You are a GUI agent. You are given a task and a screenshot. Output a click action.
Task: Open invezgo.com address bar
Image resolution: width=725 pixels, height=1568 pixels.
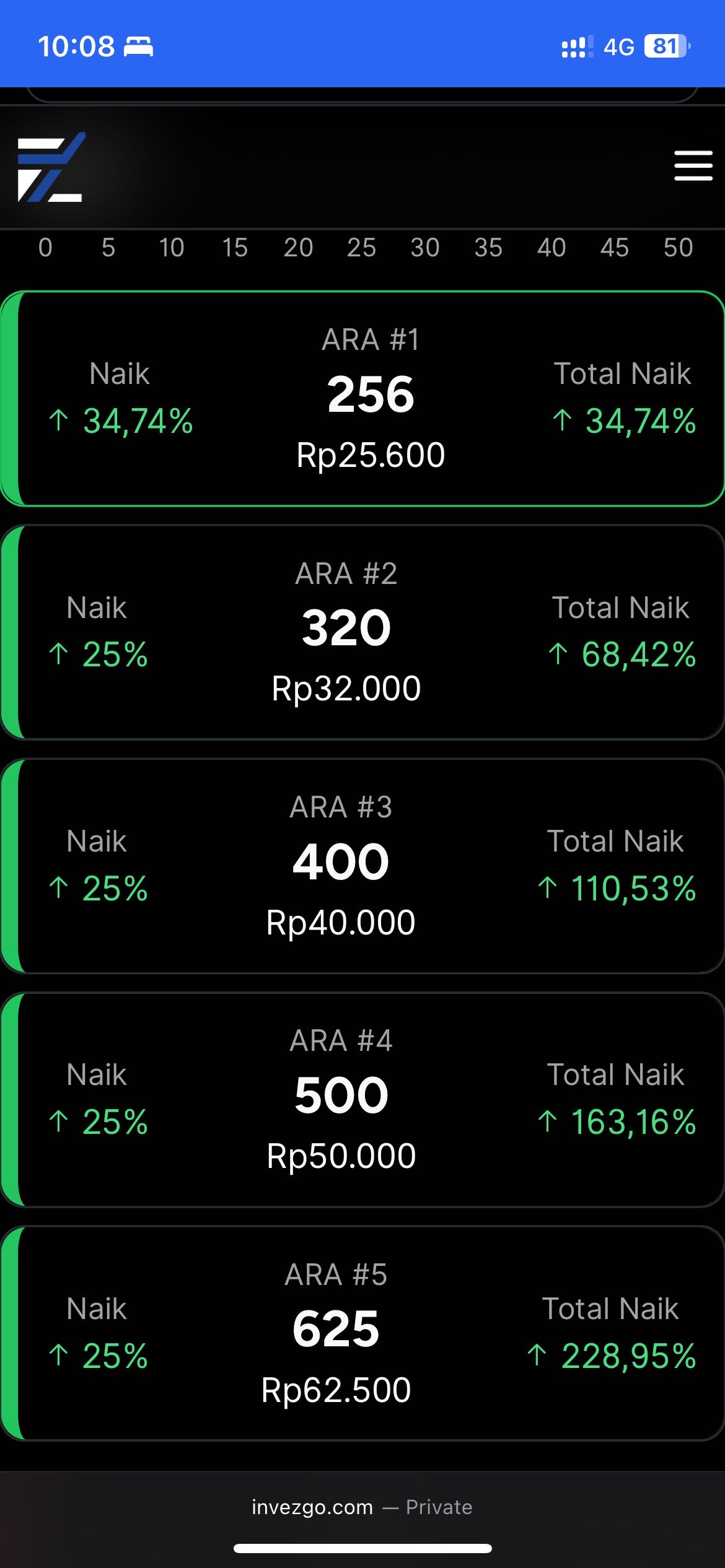(x=362, y=1507)
